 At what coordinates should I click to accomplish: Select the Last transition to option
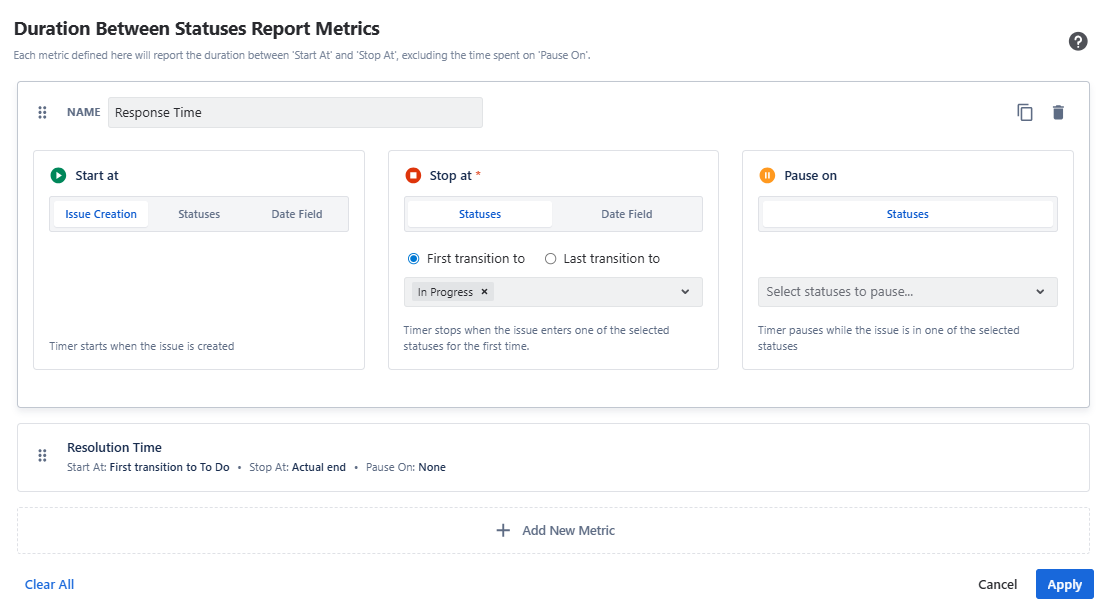click(551, 258)
